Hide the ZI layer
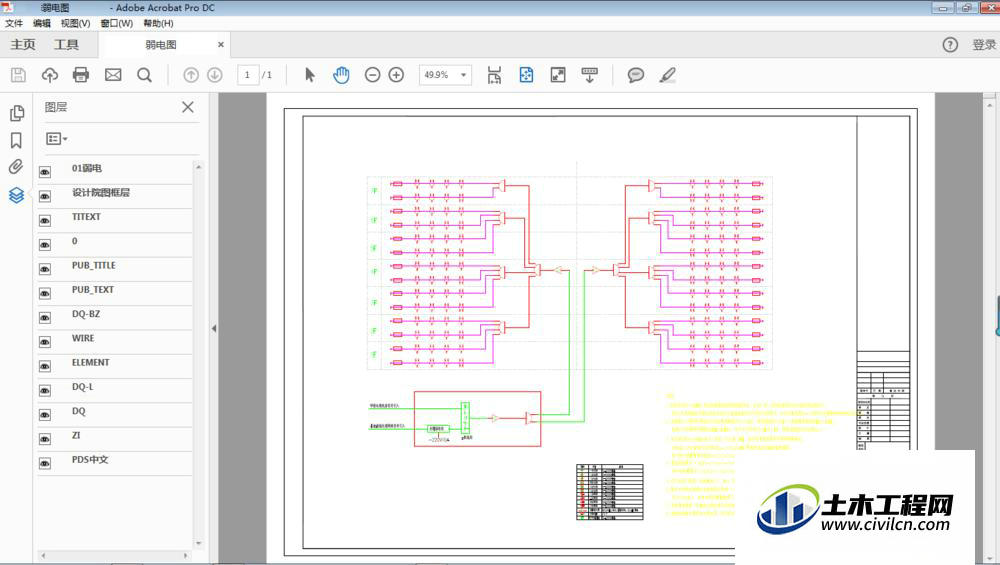1000x565 pixels. [45, 439]
